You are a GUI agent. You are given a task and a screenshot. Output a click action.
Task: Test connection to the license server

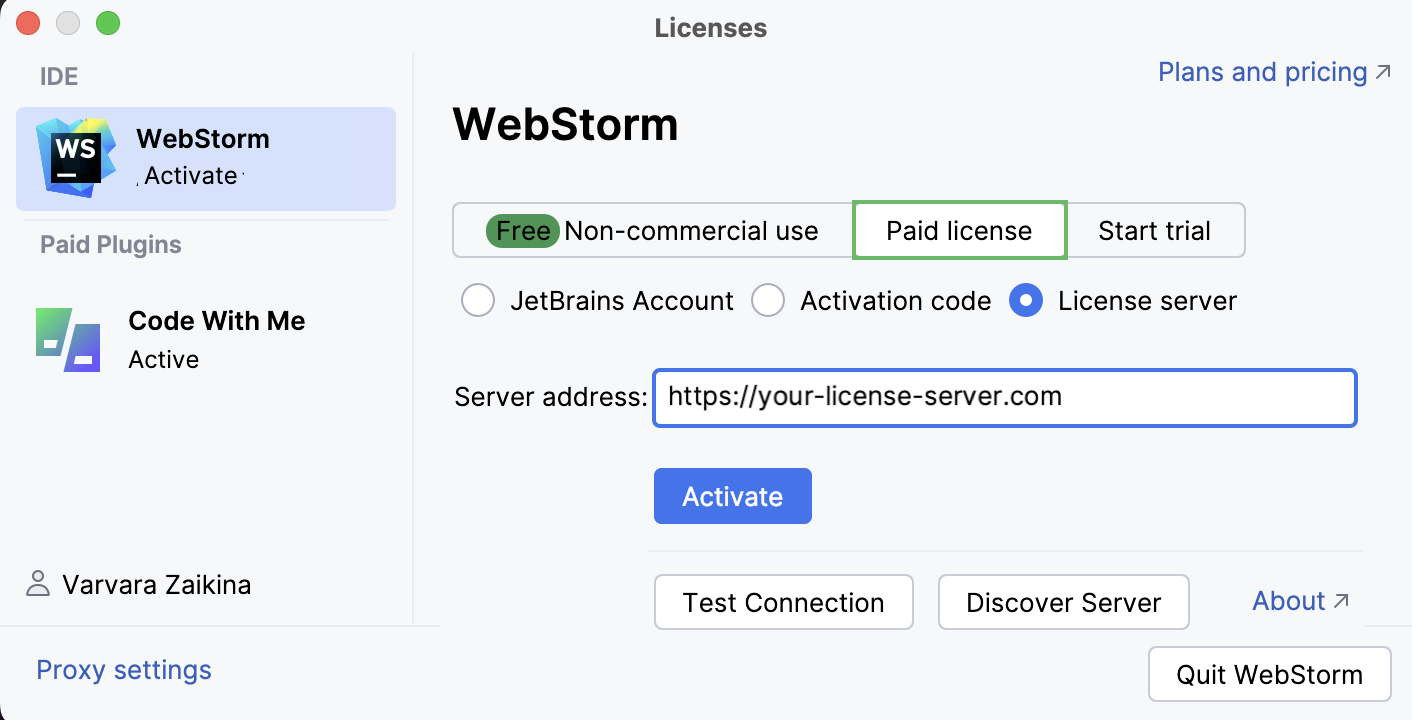[x=783, y=602]
